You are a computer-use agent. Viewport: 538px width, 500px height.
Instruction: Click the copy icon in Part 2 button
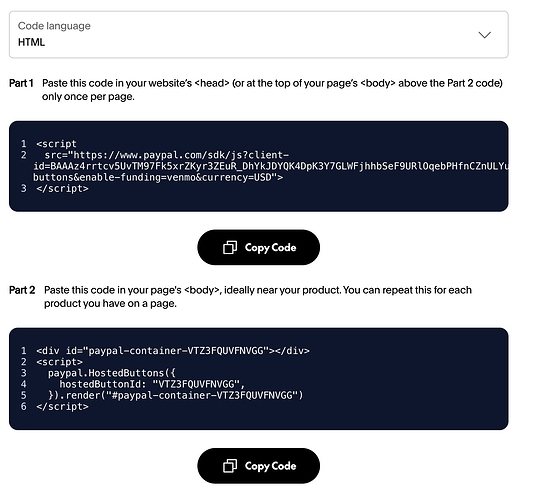[x=230, y=466]
